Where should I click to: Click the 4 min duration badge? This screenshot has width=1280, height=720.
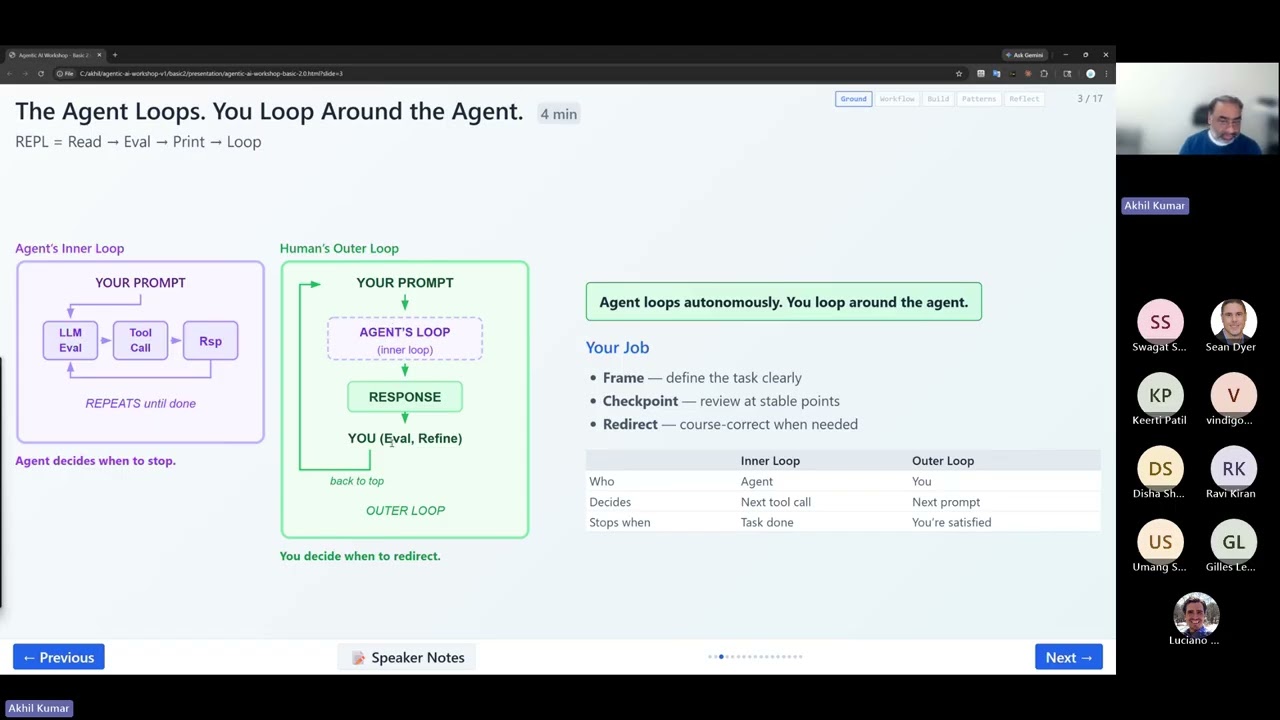(x=559, y=114)
